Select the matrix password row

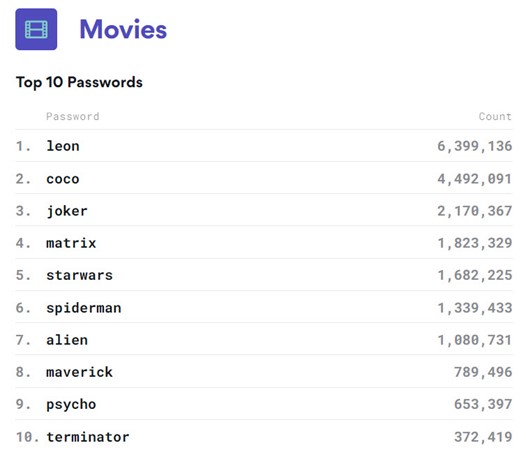click(x=264, y=243)
